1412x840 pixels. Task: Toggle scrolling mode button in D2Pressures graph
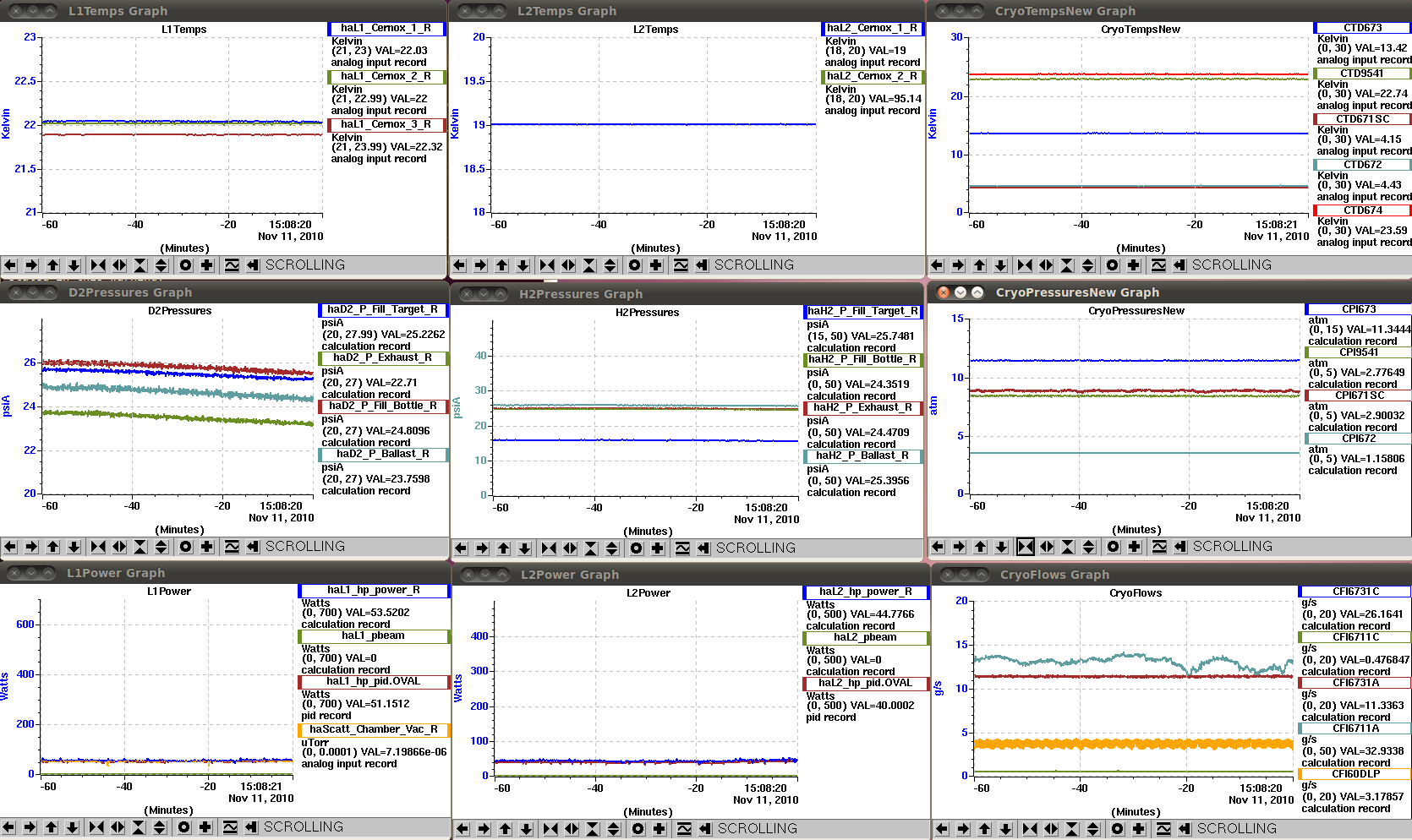click(252, 547)
